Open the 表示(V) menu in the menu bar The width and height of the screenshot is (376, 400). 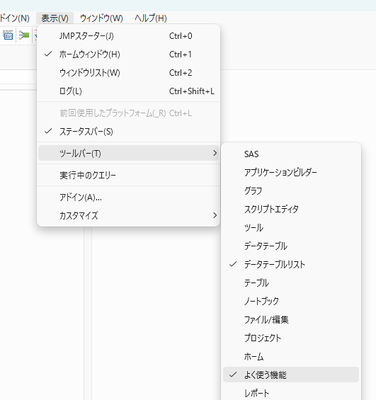point(55,18)
